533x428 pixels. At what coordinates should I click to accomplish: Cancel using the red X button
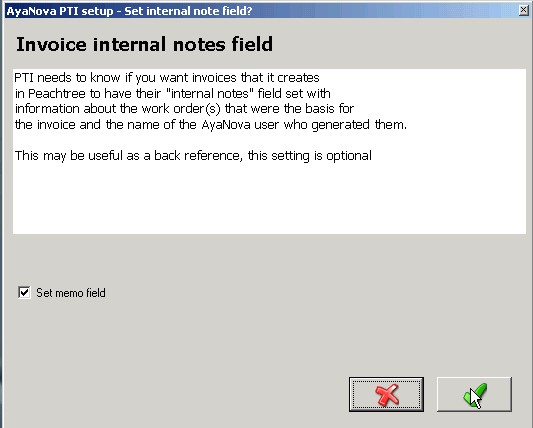pyautogui.click(x=386, y=394)
